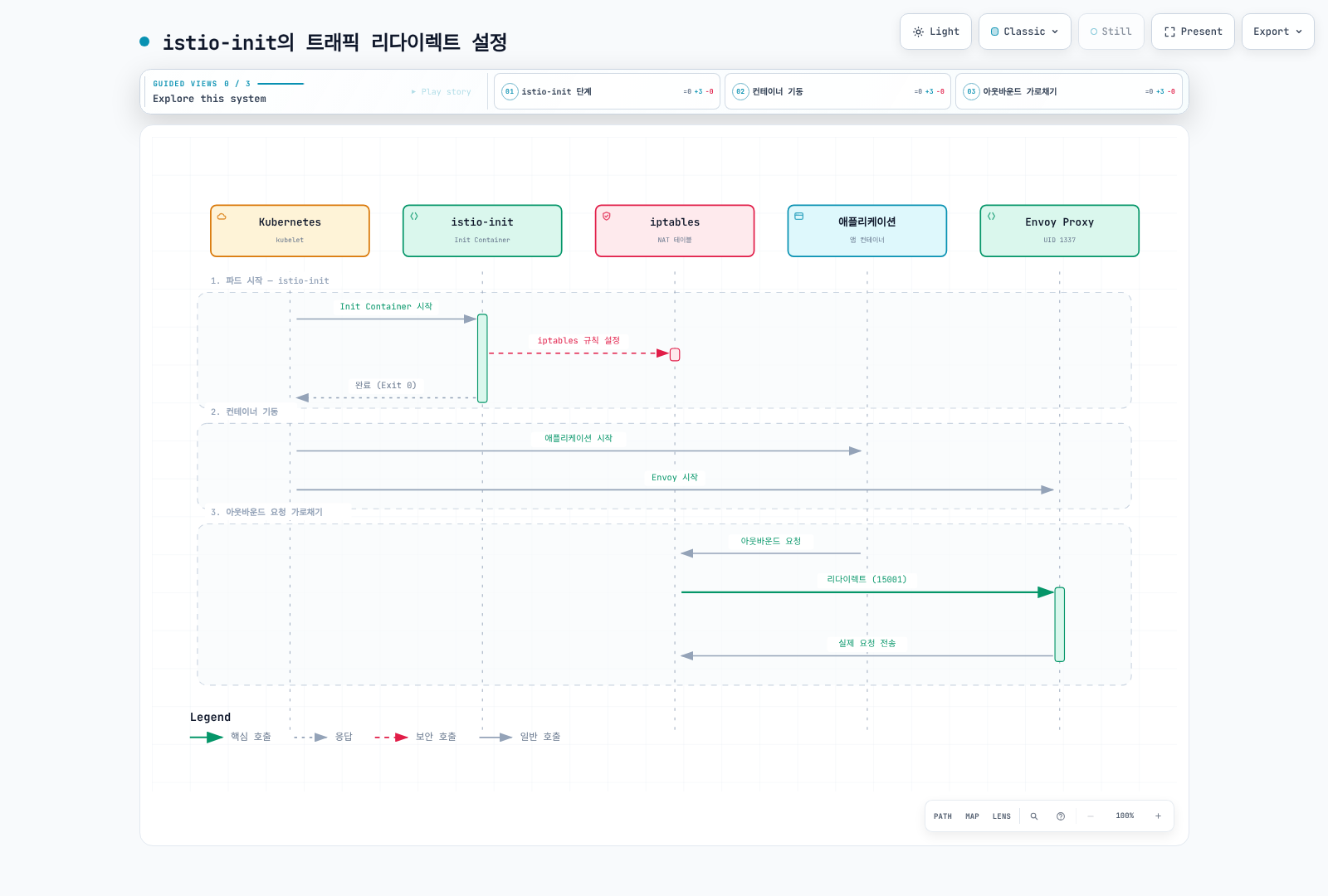
Task: Switch to LENS mode
Action: 1002,816
